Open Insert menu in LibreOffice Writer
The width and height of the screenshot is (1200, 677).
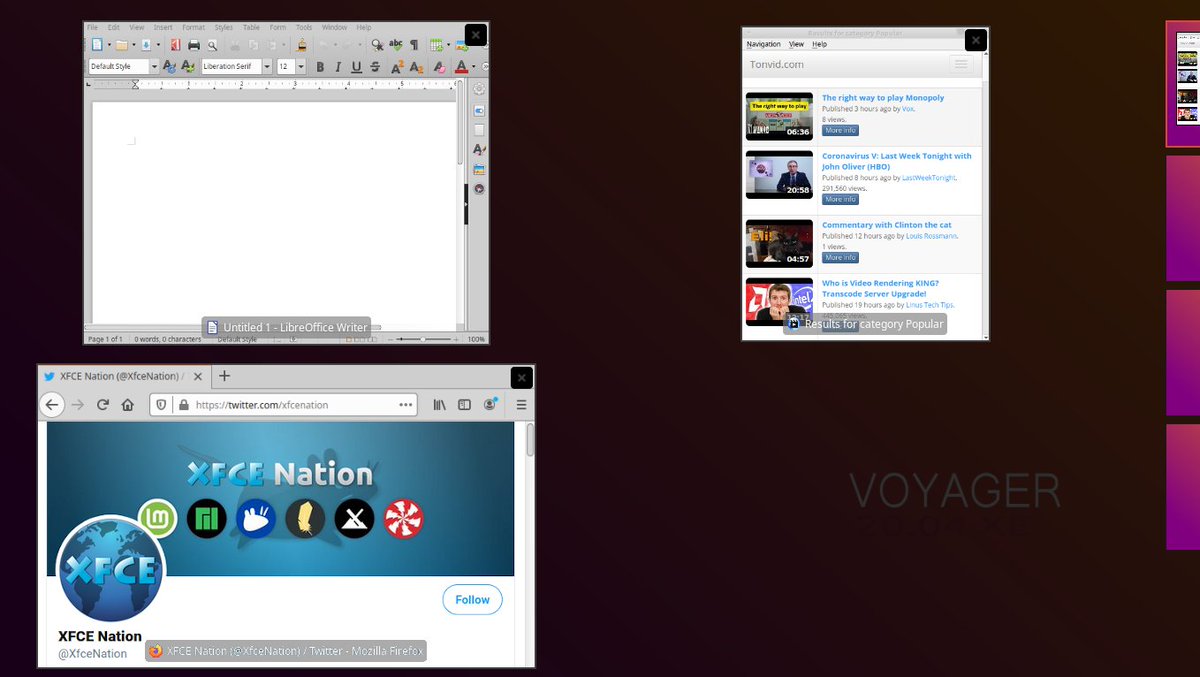(163, 27)
